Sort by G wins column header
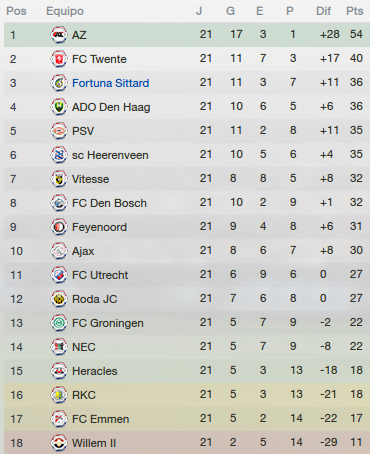 coord(230,11)
